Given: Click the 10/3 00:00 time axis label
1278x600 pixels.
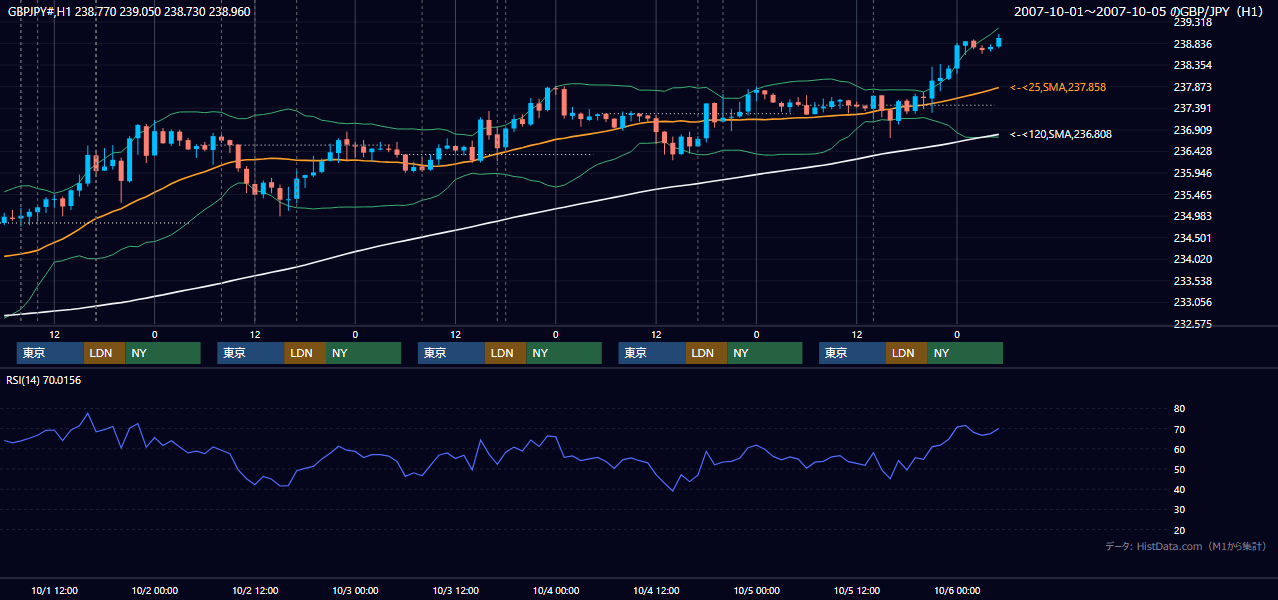Looking at the screenshot, I should point(356,591).
